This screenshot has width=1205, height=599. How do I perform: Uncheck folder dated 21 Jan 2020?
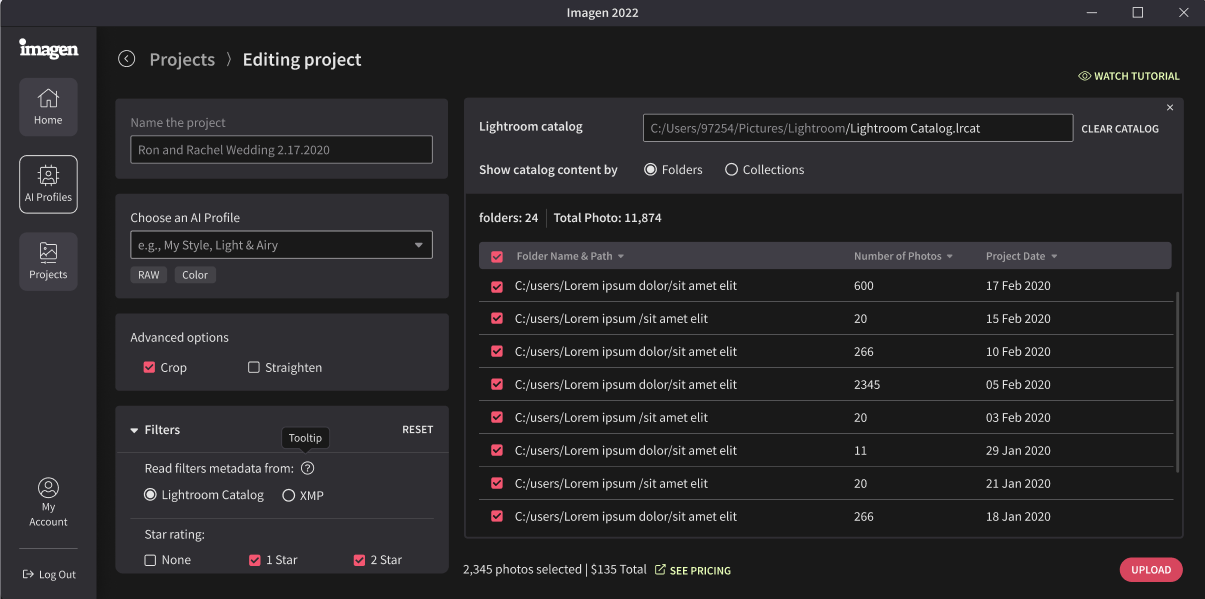tap(497, 484)
